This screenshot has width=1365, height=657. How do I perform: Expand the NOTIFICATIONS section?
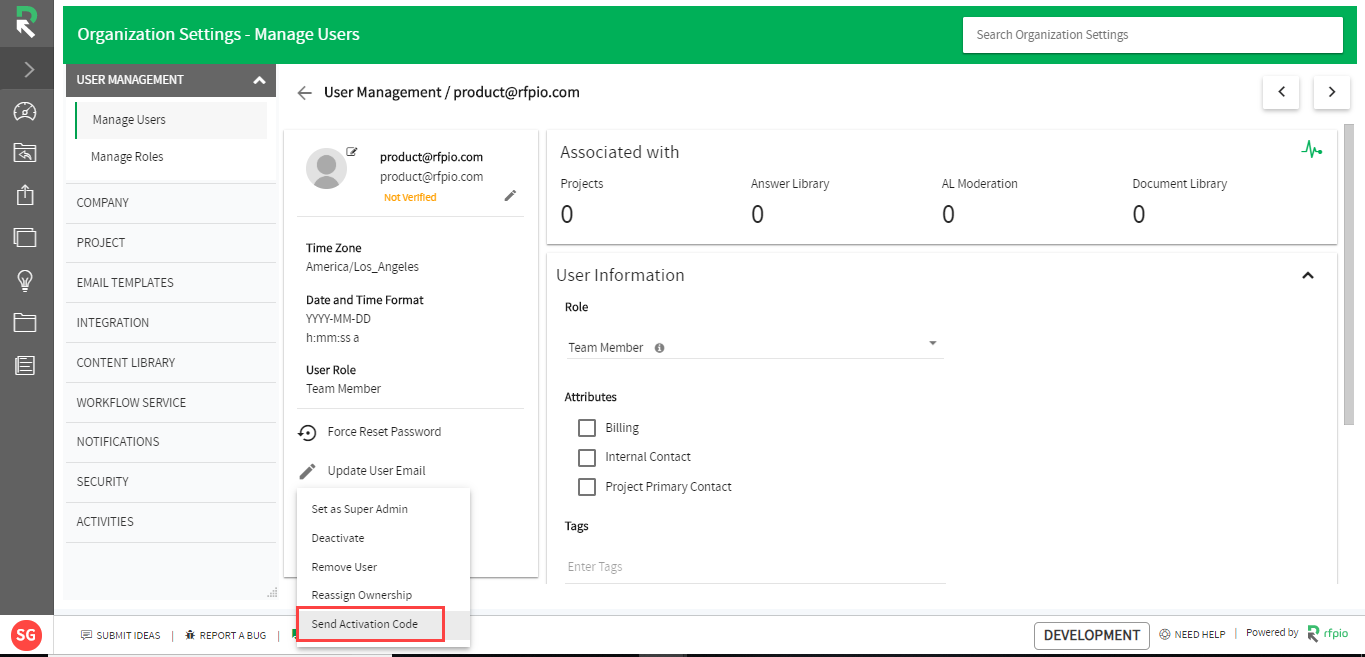coord(171,442)
